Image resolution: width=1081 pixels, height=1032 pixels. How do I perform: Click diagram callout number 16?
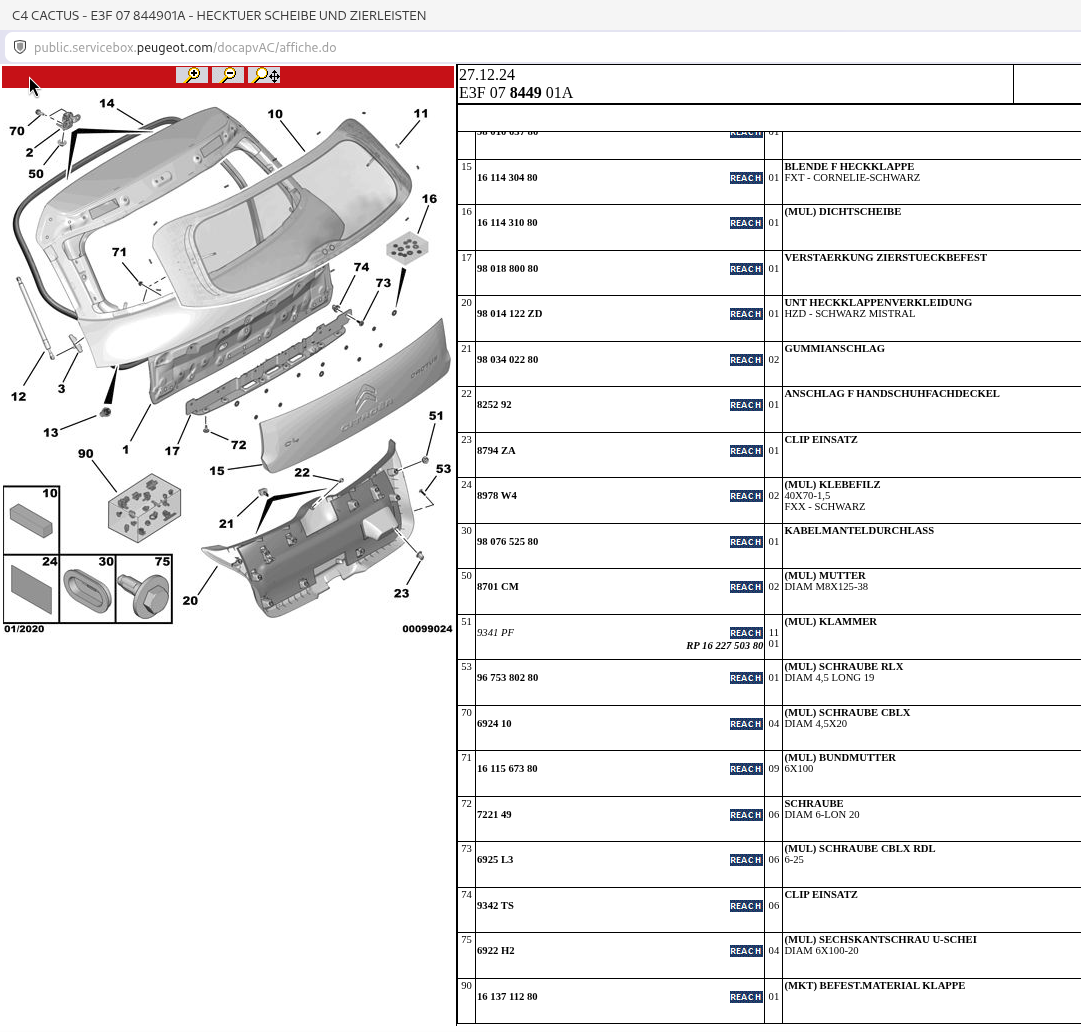click(x=429, y=199)
